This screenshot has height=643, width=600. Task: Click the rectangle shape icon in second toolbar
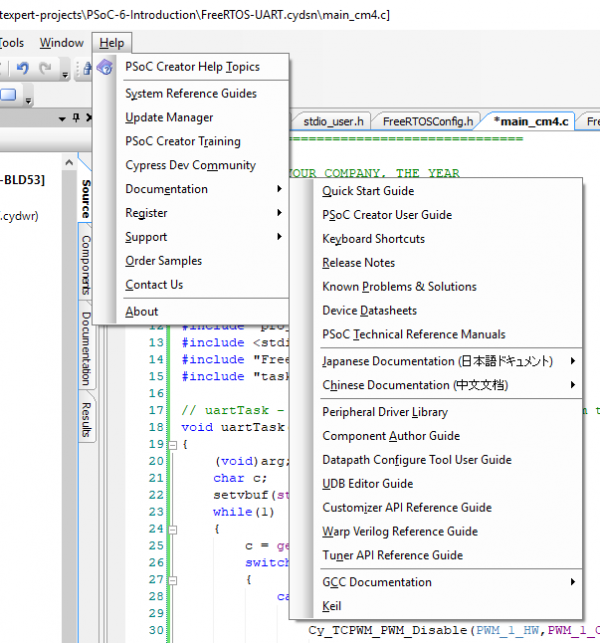coord(8,95)
